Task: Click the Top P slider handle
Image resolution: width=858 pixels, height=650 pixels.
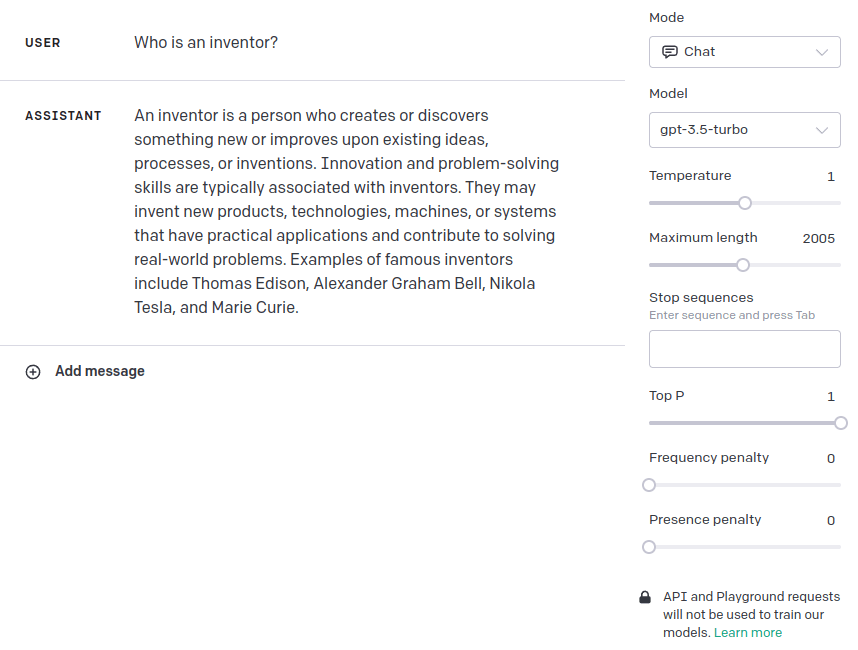Action: (x=840, y=423)
